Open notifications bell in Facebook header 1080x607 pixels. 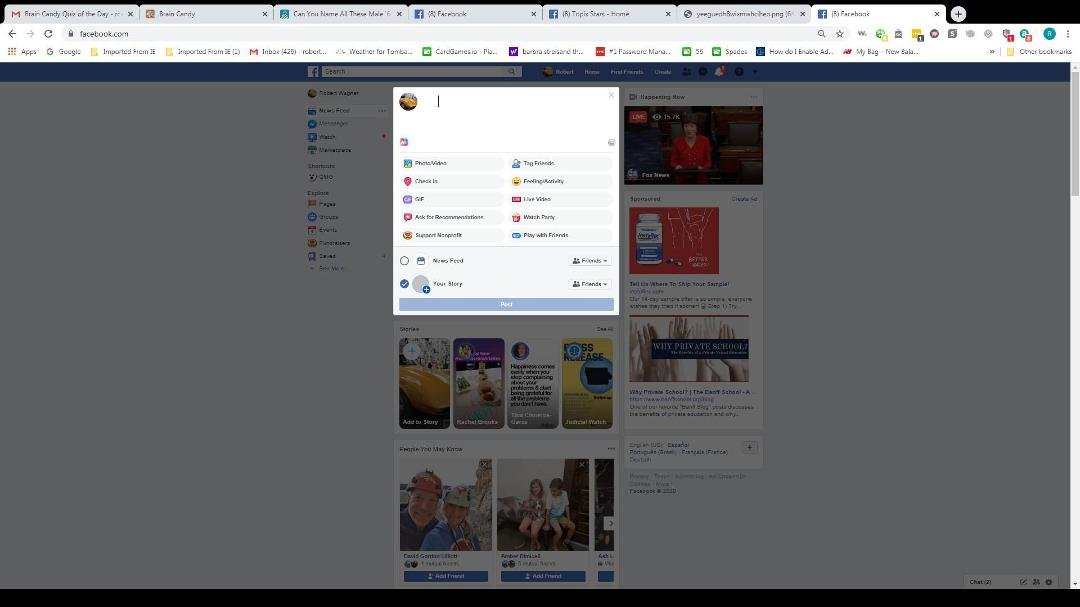(719, 72)
